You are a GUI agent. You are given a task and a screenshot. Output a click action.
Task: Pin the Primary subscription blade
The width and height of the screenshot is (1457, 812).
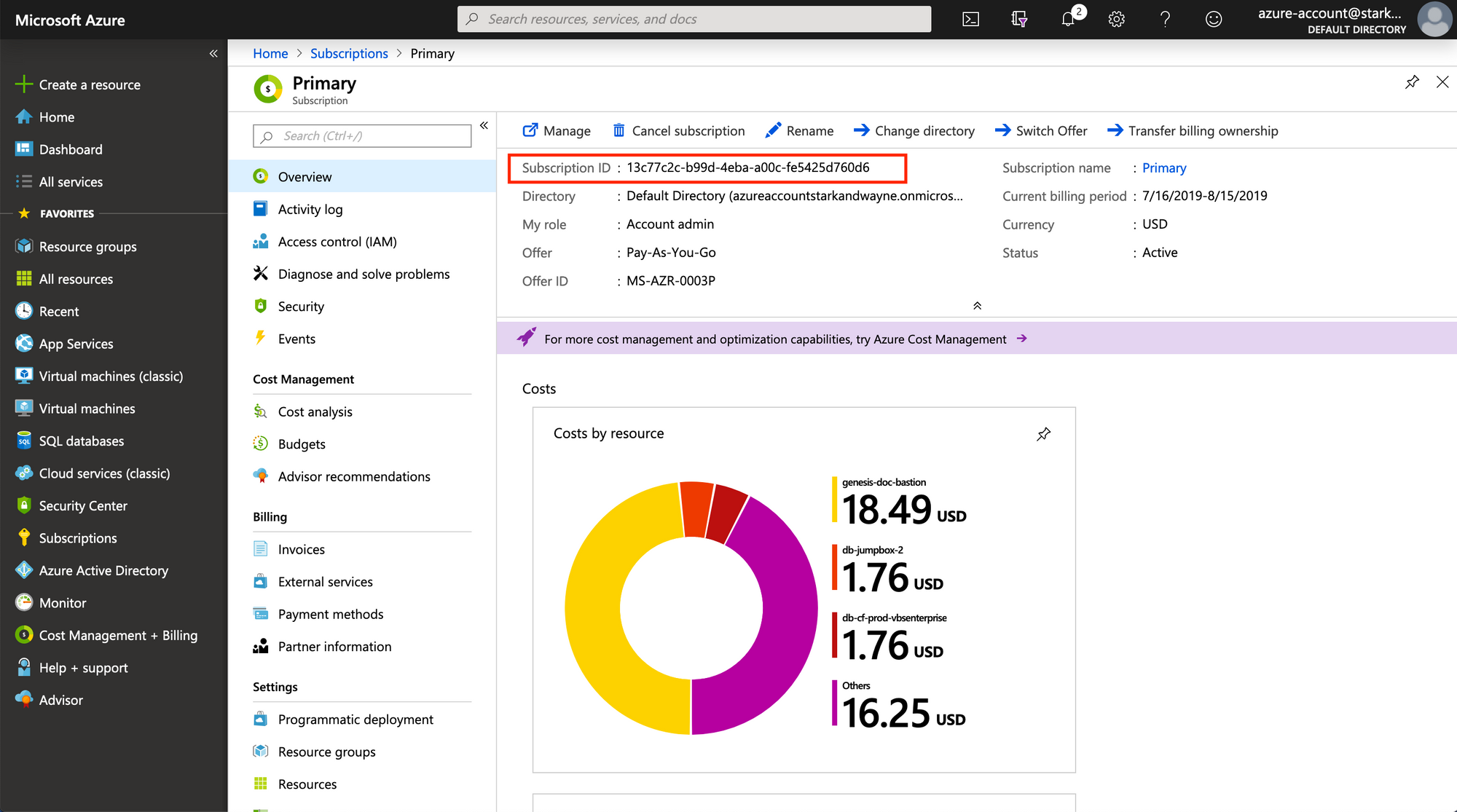(1412, 82)
